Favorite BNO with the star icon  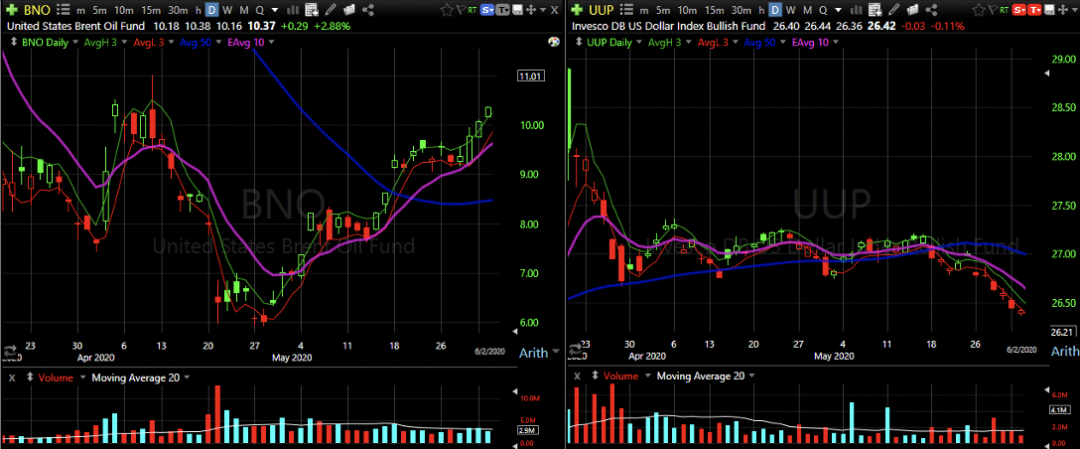pos(447,10)
